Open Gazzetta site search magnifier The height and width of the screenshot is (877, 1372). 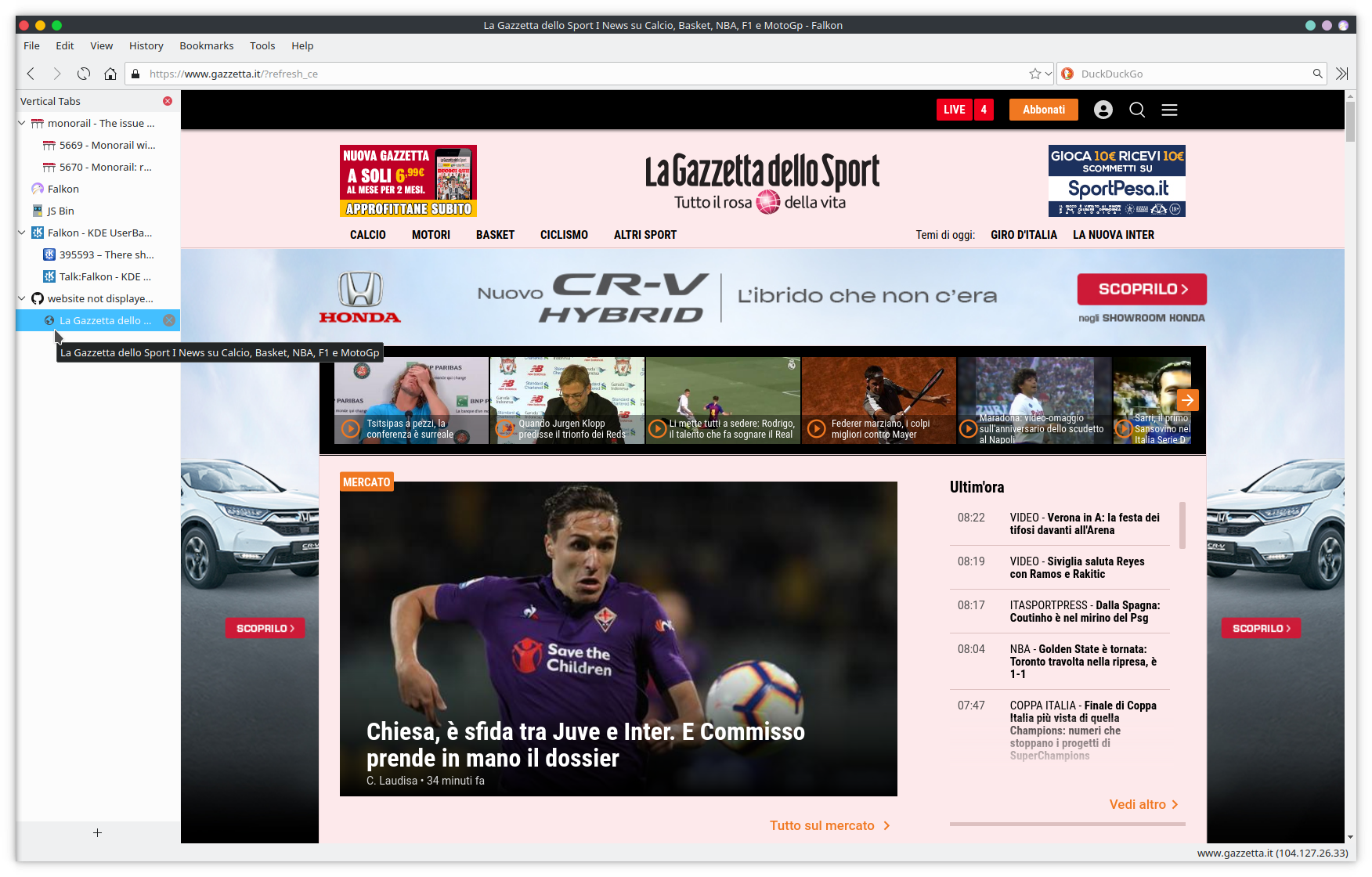[x=1137, y=110]
